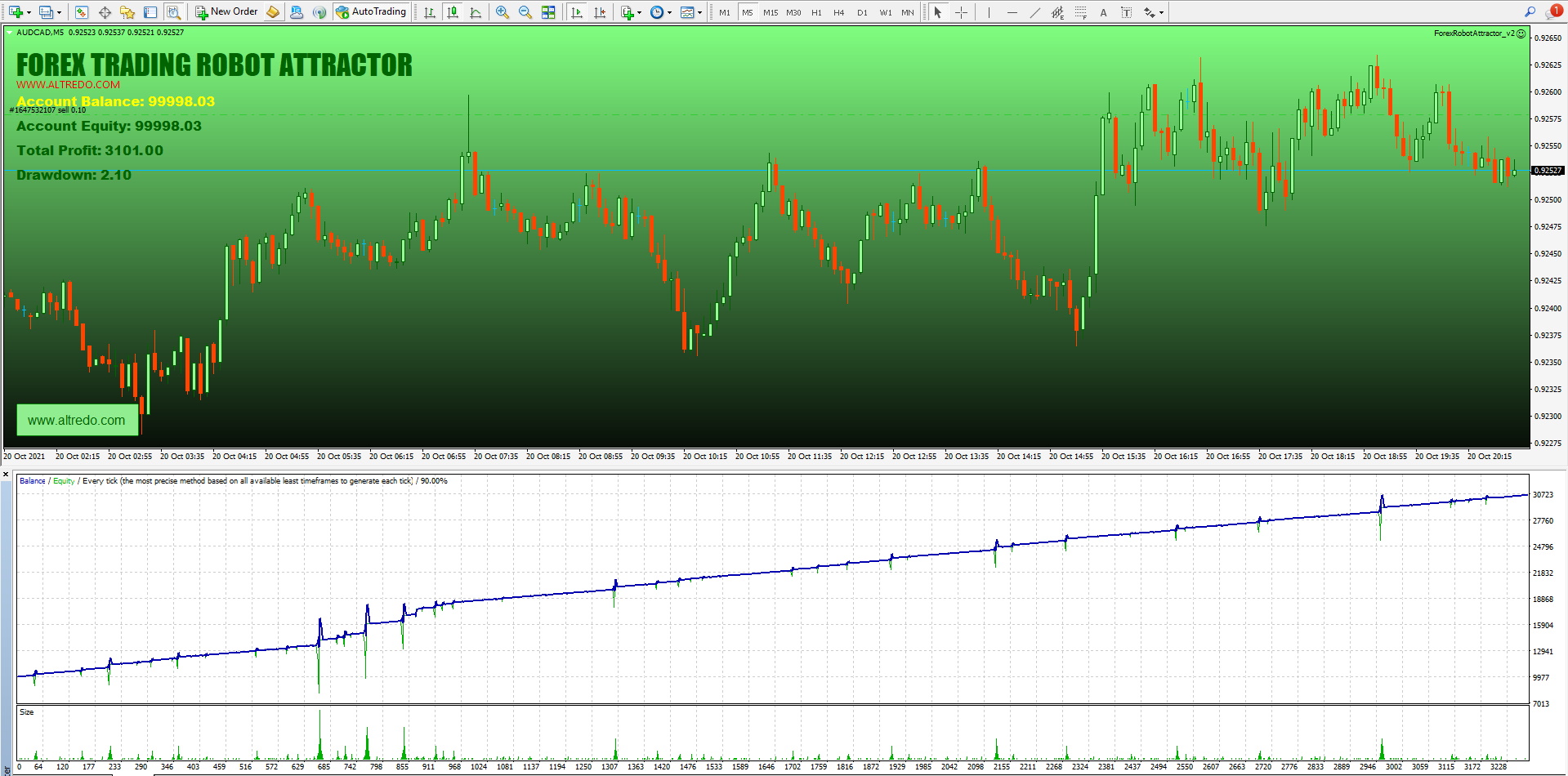Viewport: 1568px width, 776px height.
Task: Click the Drawdown: 2.10 text
Action: click(74, 175)
